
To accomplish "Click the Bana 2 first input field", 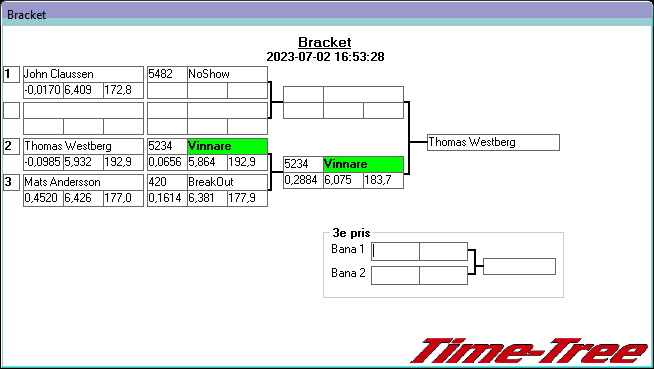I will point(395,276).
